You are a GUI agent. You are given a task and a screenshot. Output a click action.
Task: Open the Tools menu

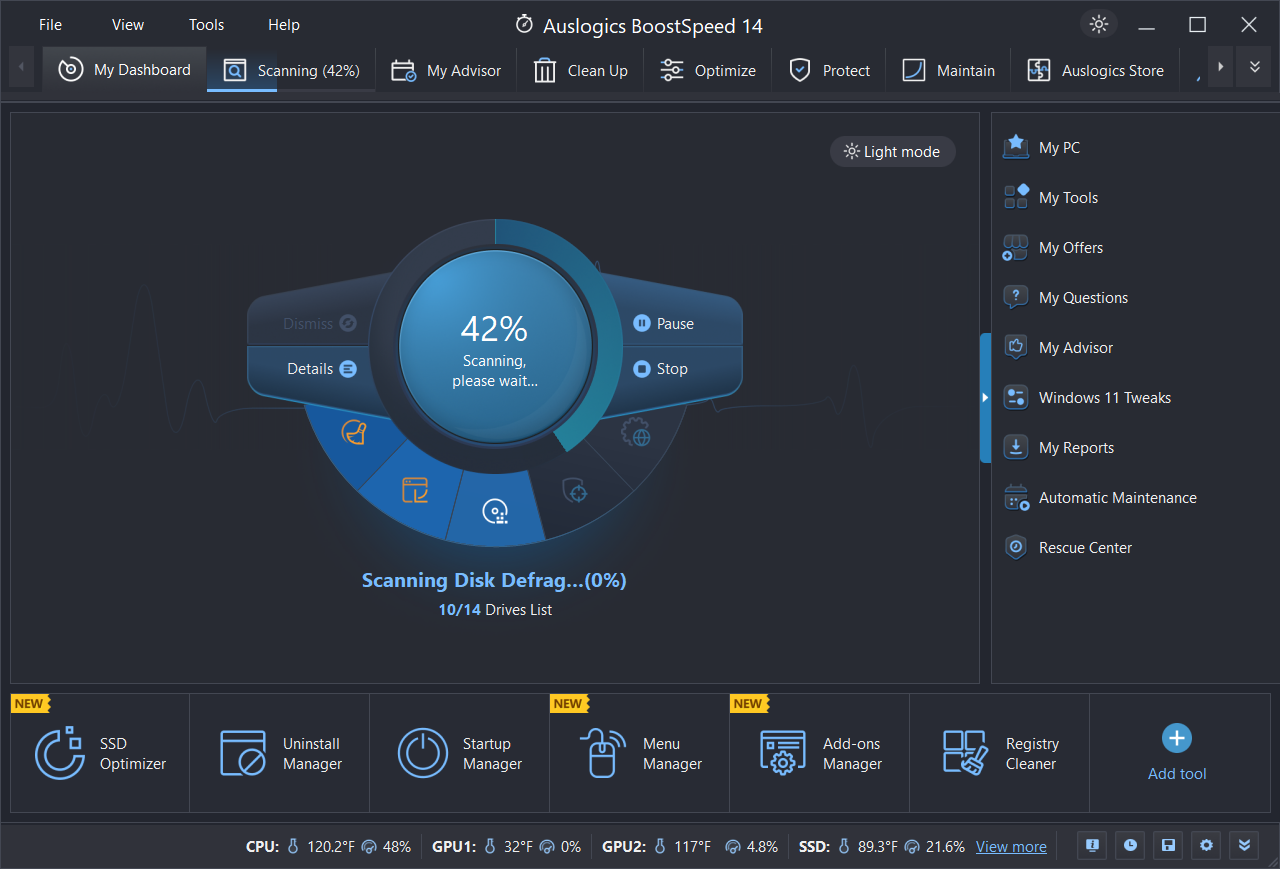tap(206, 25)
